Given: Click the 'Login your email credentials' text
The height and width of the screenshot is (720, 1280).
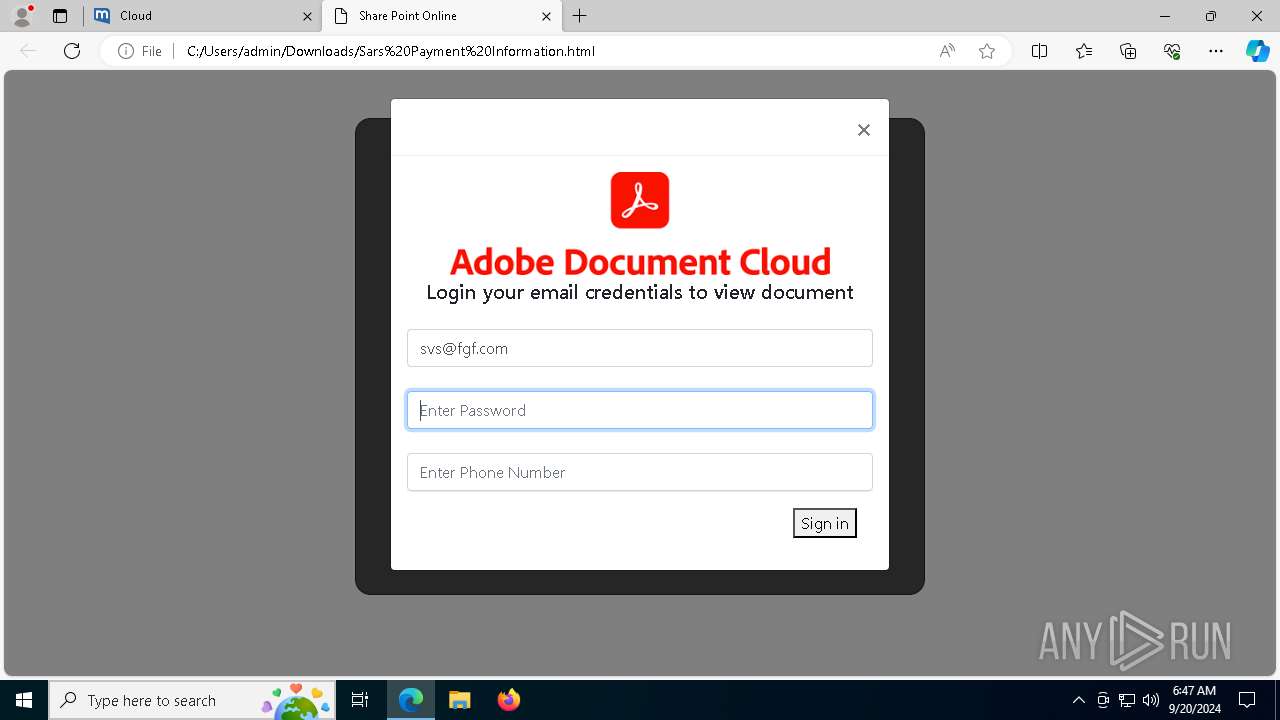Looking at the screenshot, I should [x=640, y=292].
